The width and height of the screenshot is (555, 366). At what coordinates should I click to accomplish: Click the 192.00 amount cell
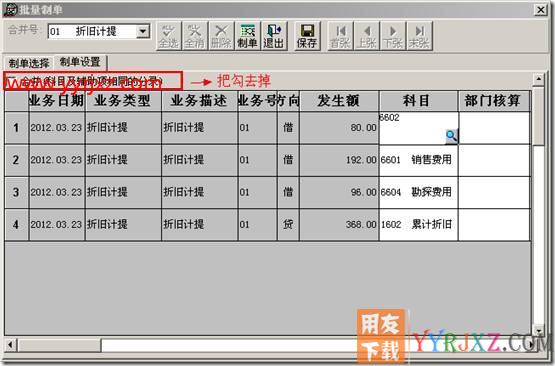339,160
